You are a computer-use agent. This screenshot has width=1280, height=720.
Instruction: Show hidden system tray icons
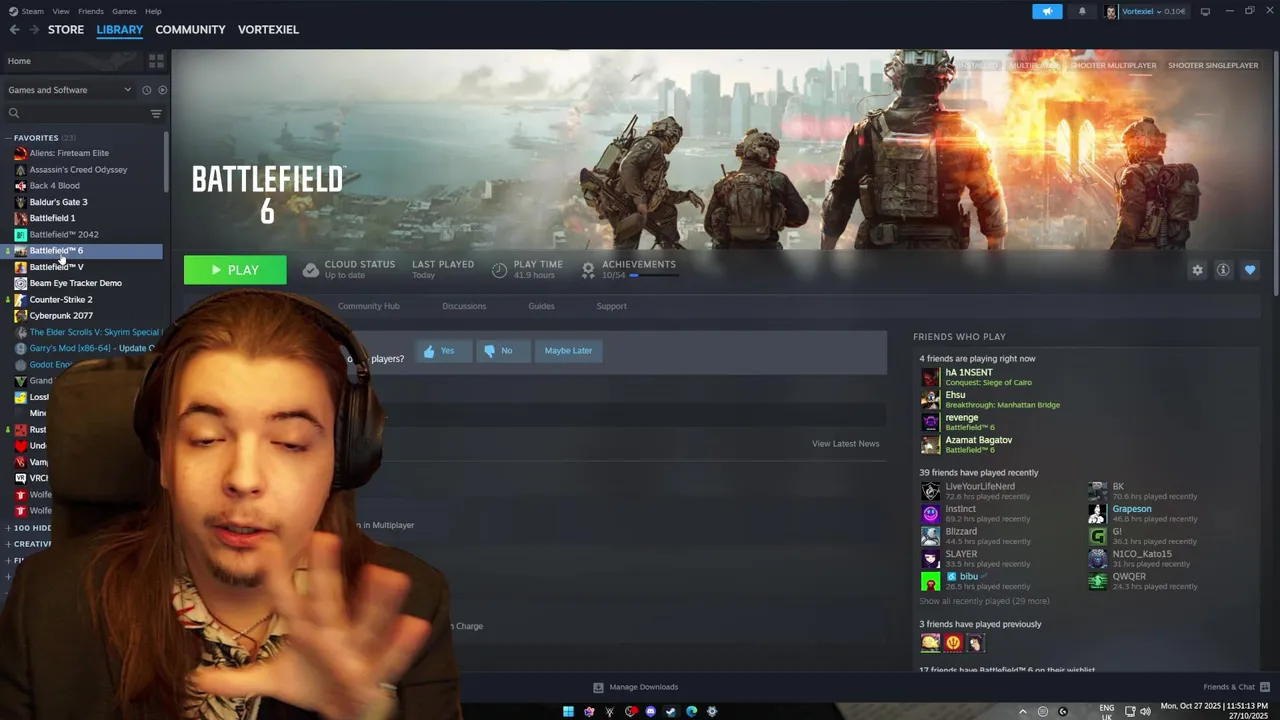click(x=1022, y=711)
